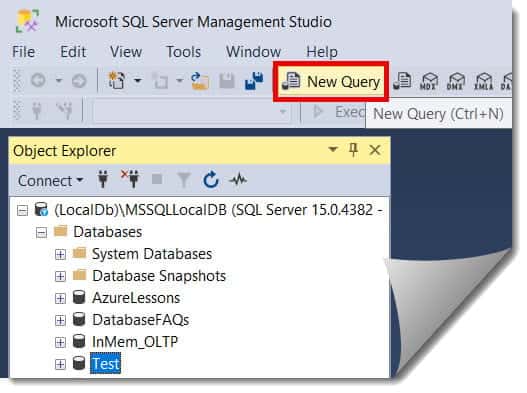
Task: Open the Edit menu
Action: pos(73,52)
